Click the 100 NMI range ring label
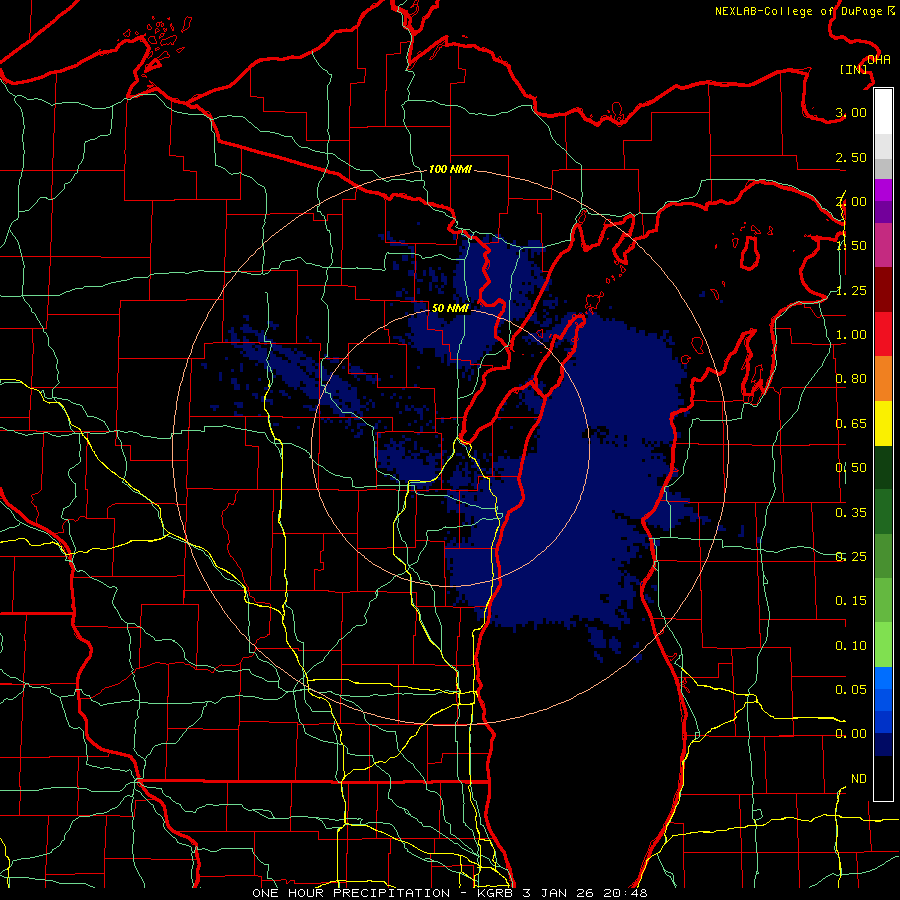This screenshot has height=900, width=900. (x=450, y=169)
